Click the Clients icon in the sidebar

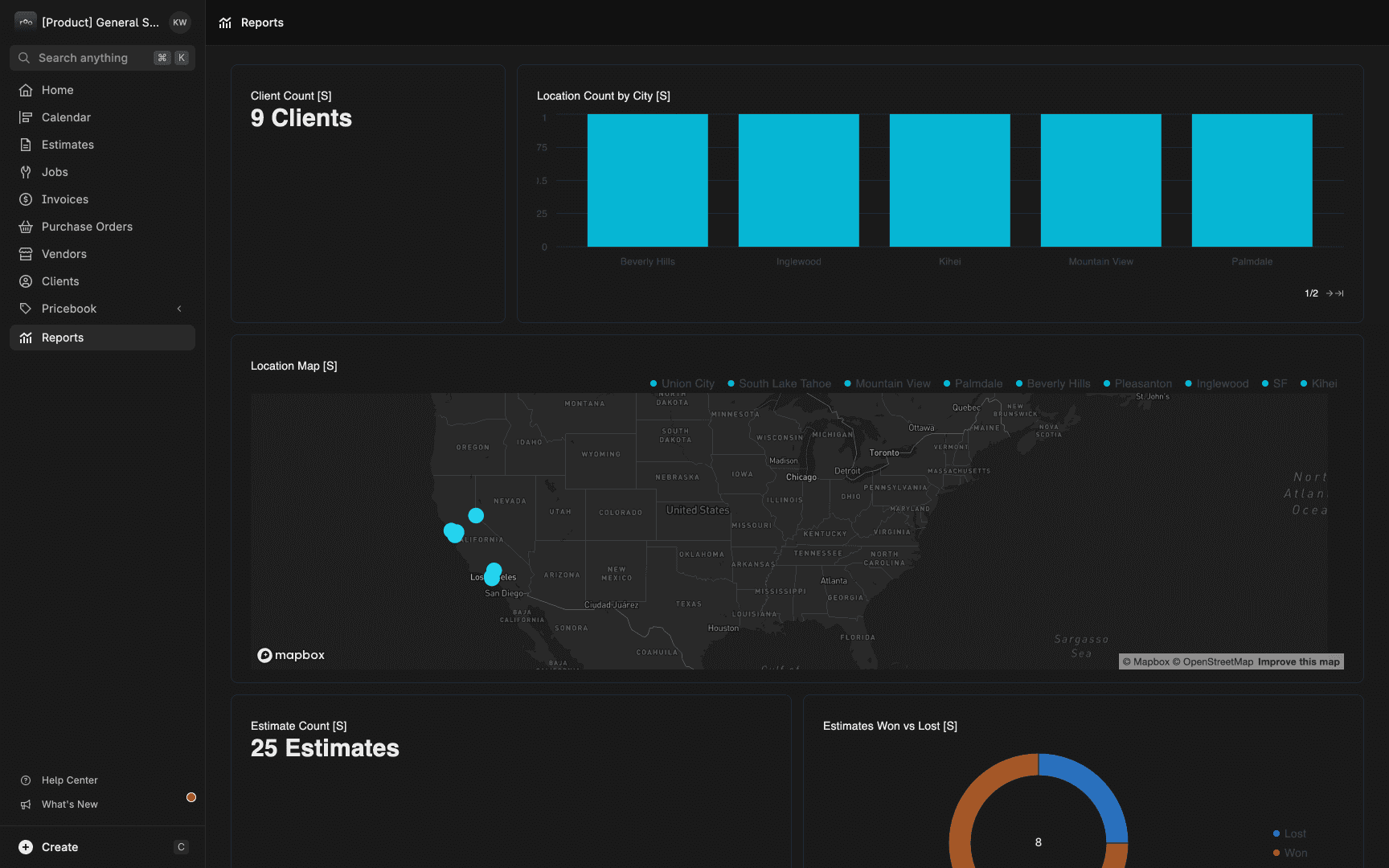click(x=25, y=281)
